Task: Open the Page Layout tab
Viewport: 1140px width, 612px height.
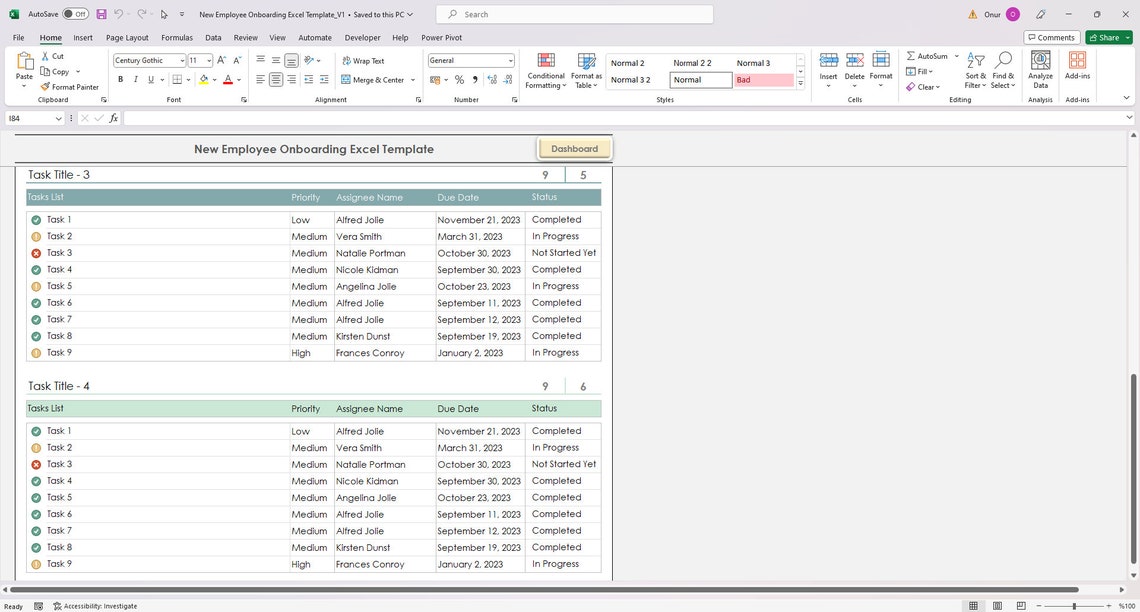Action: [126, 37]
